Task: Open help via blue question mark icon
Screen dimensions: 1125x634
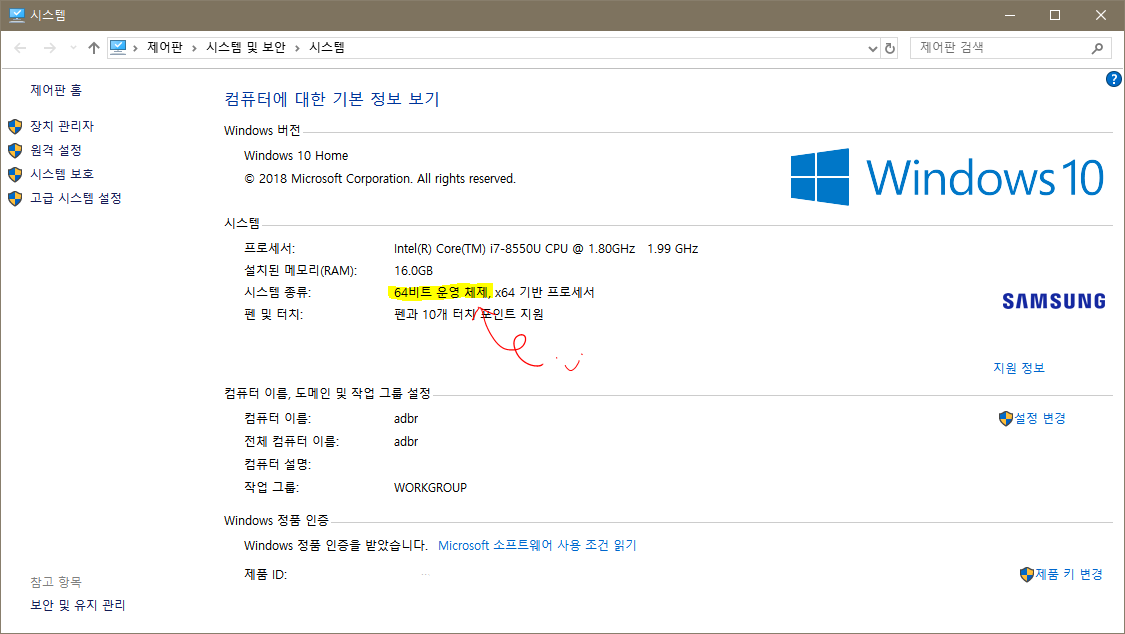Action: (x=1114, y=79)
